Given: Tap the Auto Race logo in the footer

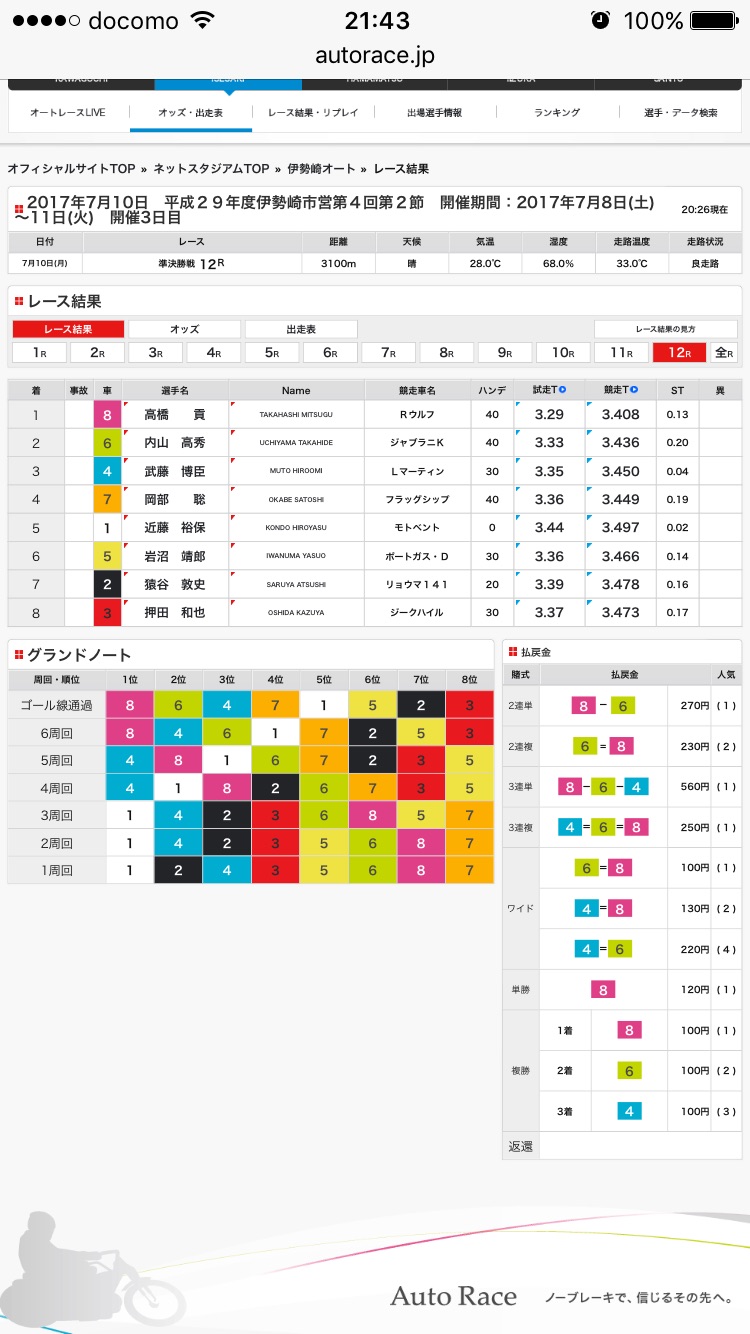Looking at the screenshot, I should [x=453, y=1297].
